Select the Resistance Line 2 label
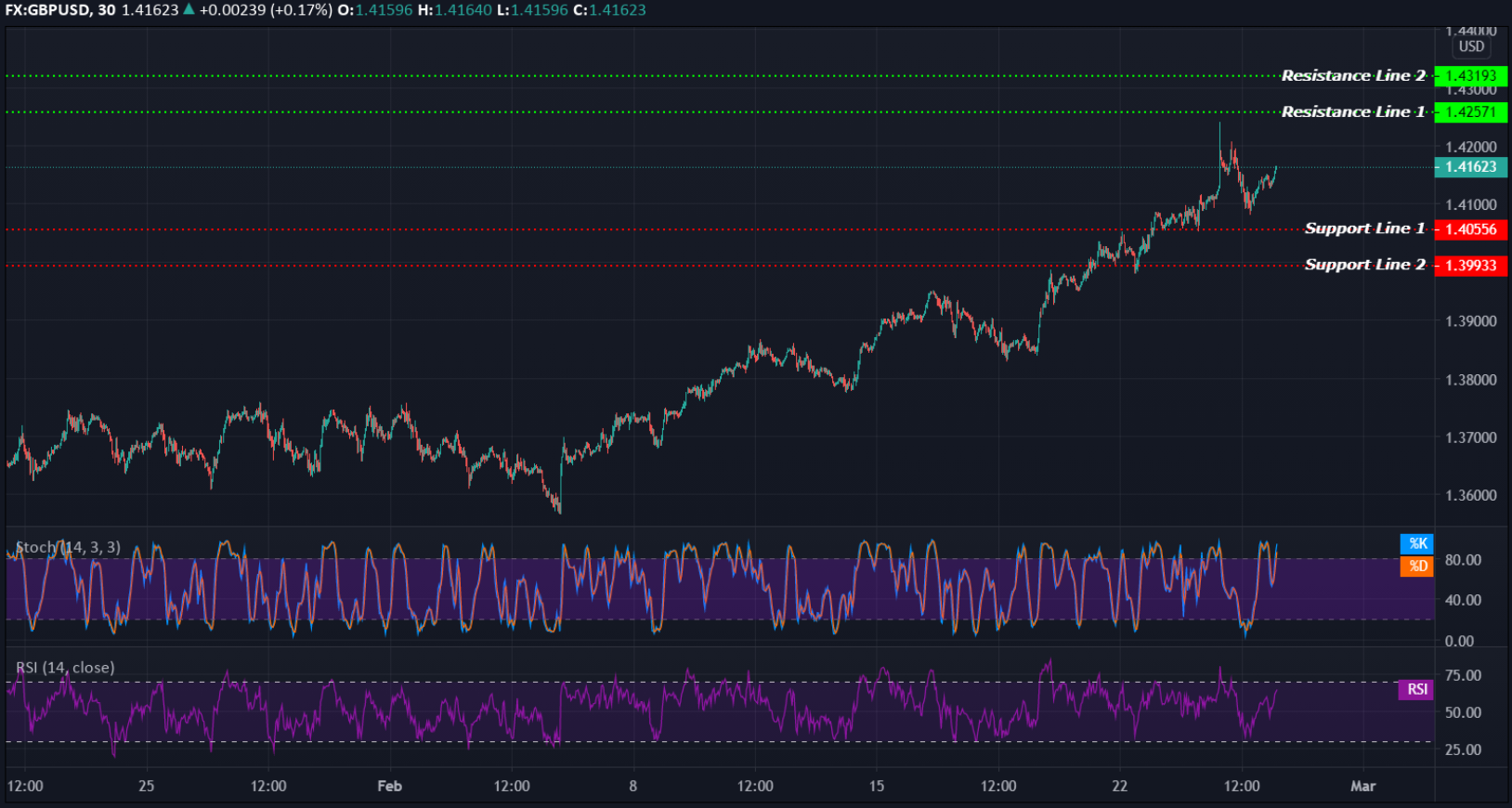Viewport: 1512px width, 808px height. pyautogui.click(x=1353, y=75)
